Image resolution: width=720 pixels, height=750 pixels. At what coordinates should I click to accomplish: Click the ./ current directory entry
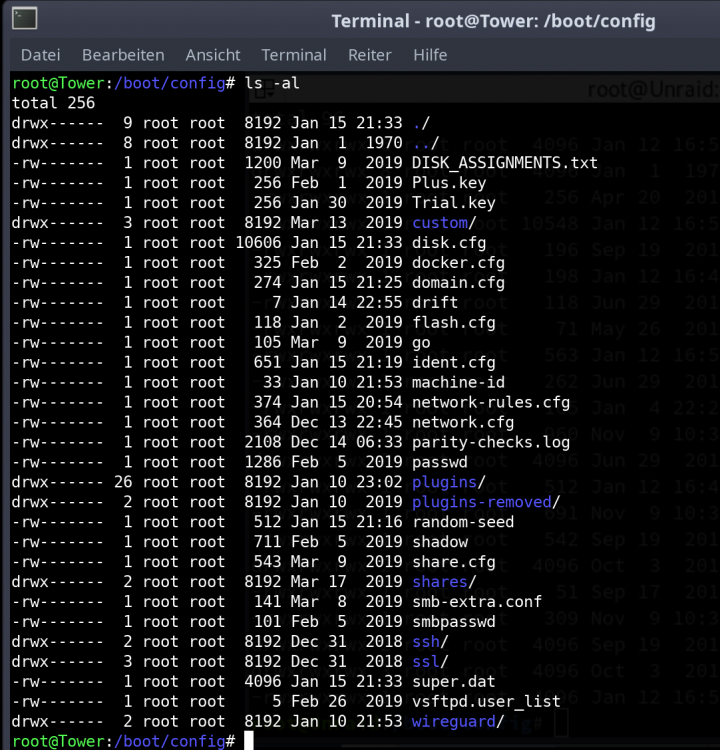point(421,123)
